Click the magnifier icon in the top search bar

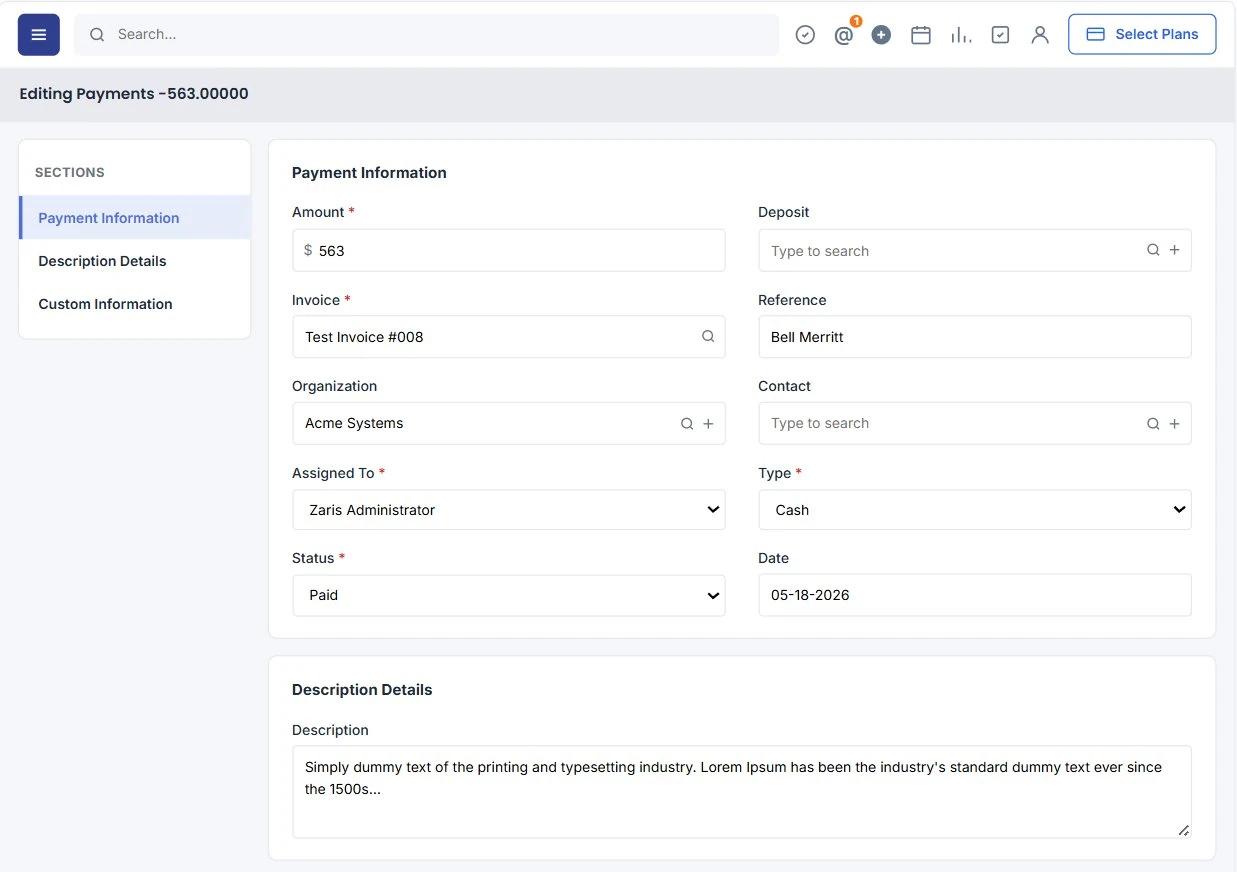97,35
